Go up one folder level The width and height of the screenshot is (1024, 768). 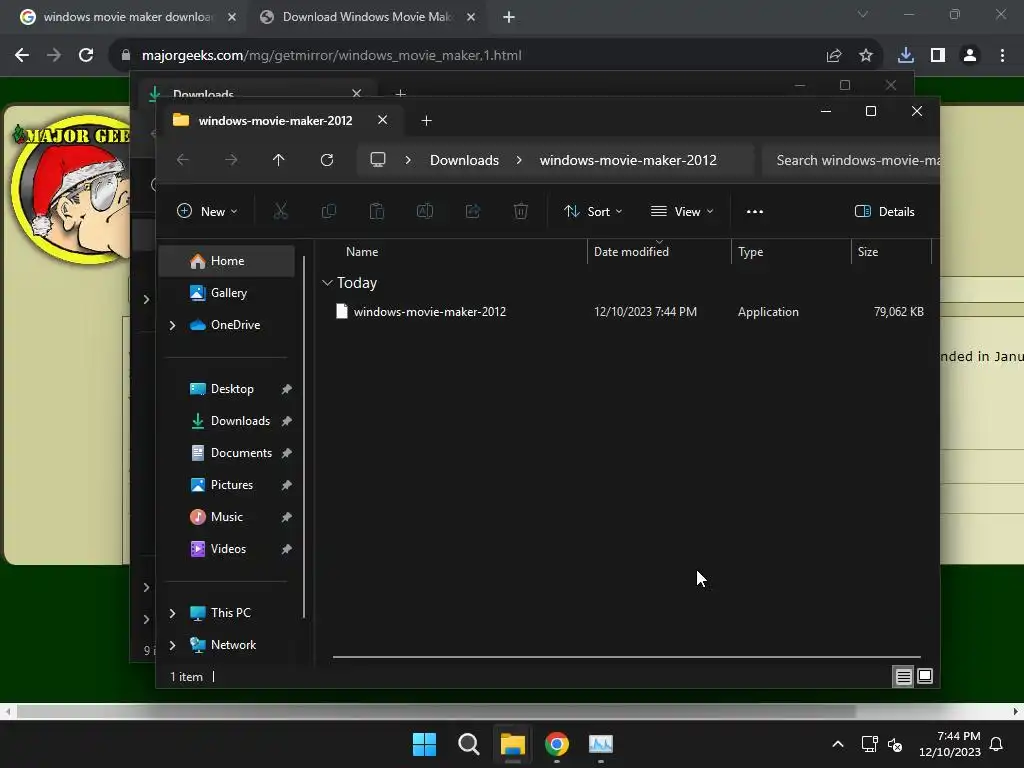pos(279,160)
